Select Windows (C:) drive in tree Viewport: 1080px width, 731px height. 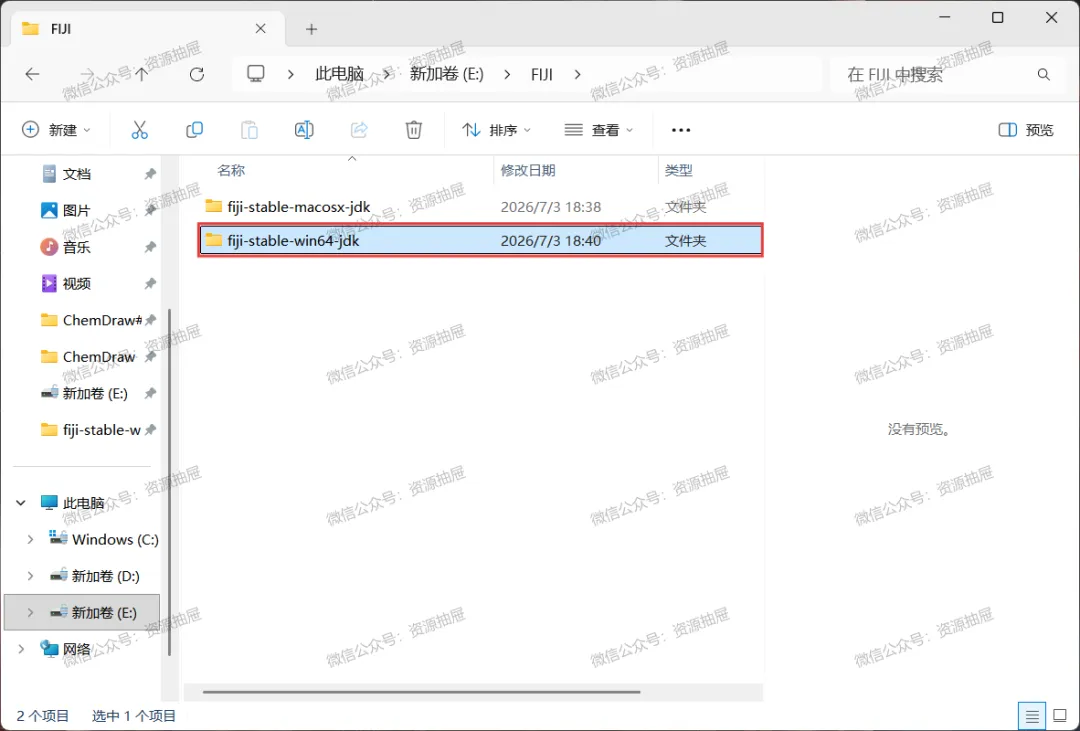point(105,539)
